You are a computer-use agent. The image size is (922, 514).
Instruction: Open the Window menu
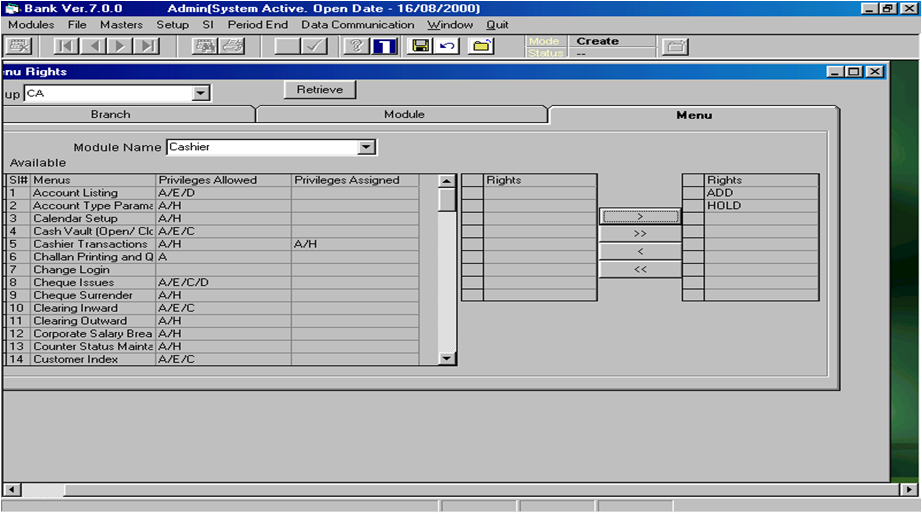point(450,25)
